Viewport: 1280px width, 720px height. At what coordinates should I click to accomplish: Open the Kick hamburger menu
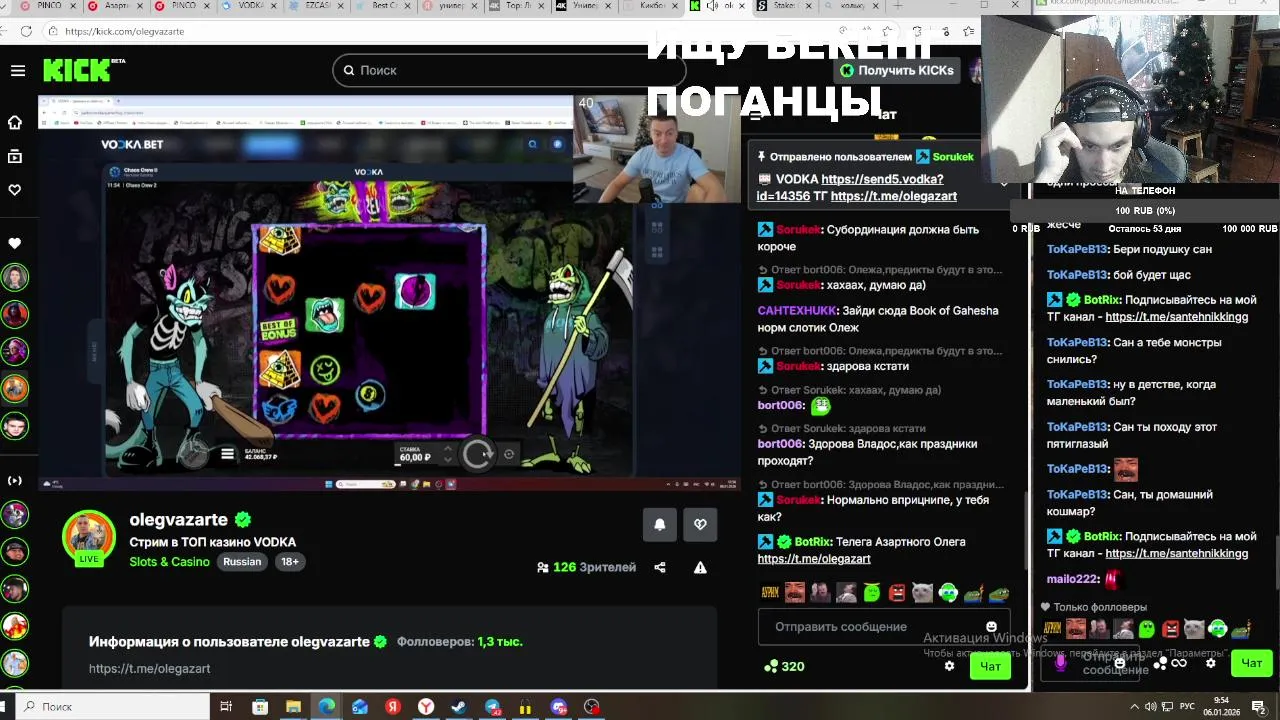(18, 70)
